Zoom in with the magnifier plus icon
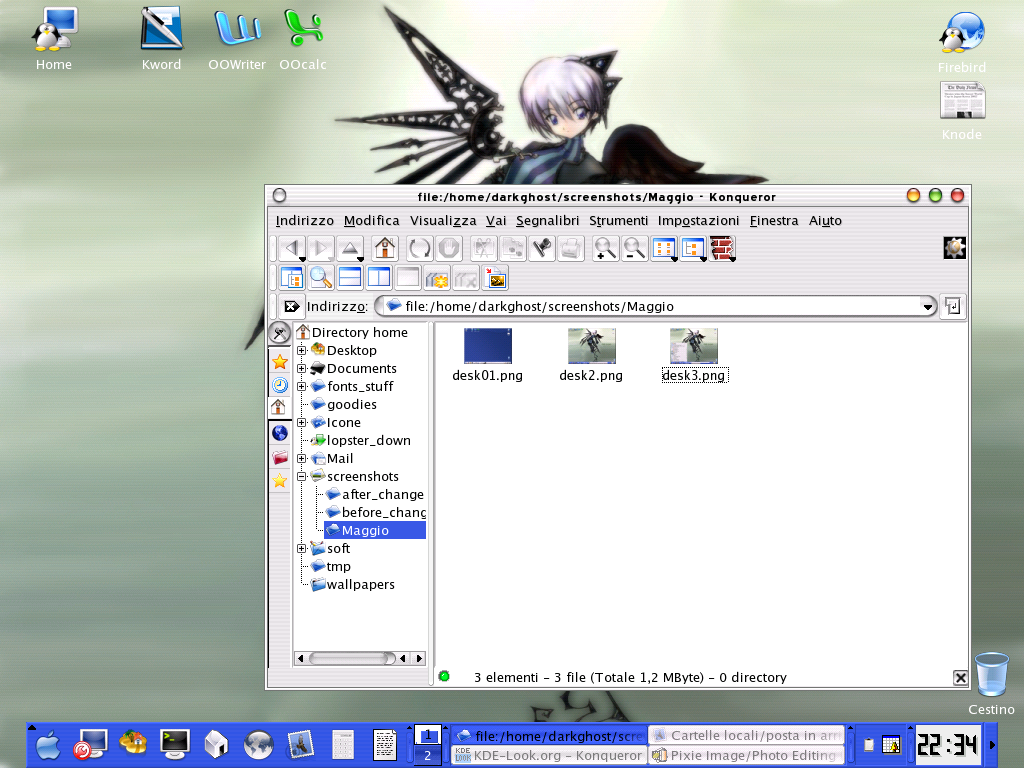Image resolution: width=1024 pixels, height=768 pixels. coord(605,248)
